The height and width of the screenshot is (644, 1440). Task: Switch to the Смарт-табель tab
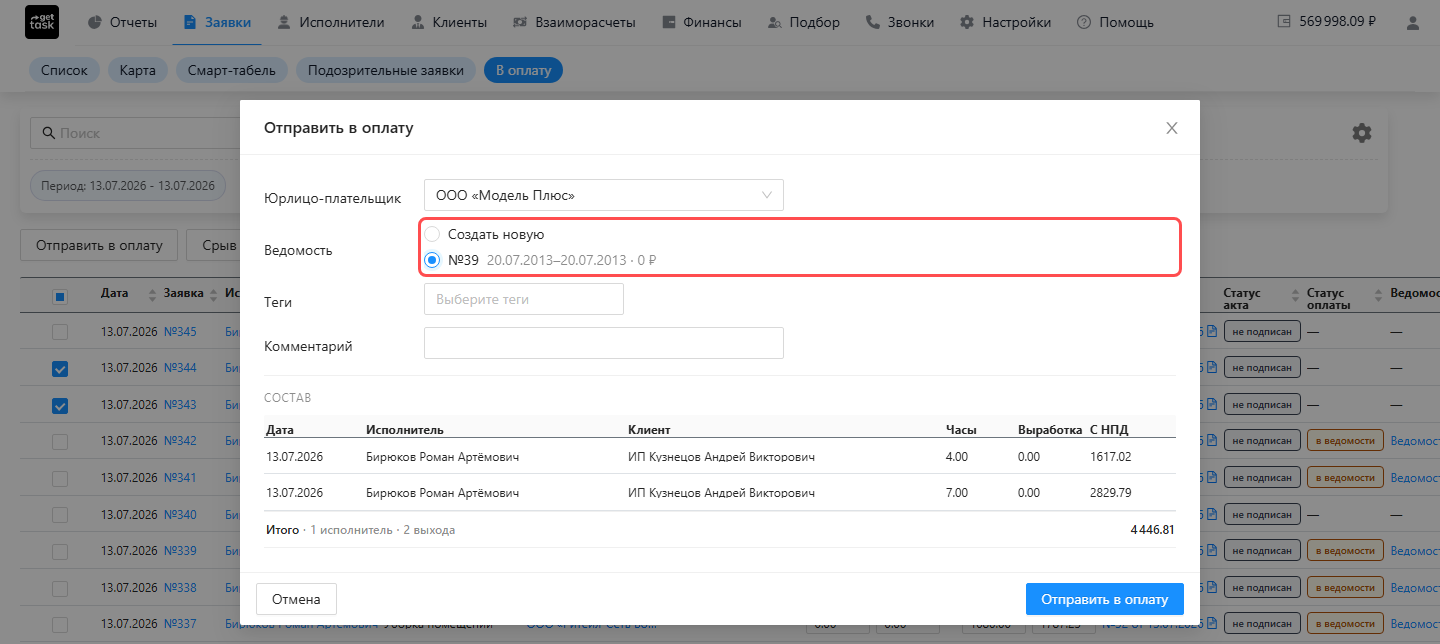(232, 70)
